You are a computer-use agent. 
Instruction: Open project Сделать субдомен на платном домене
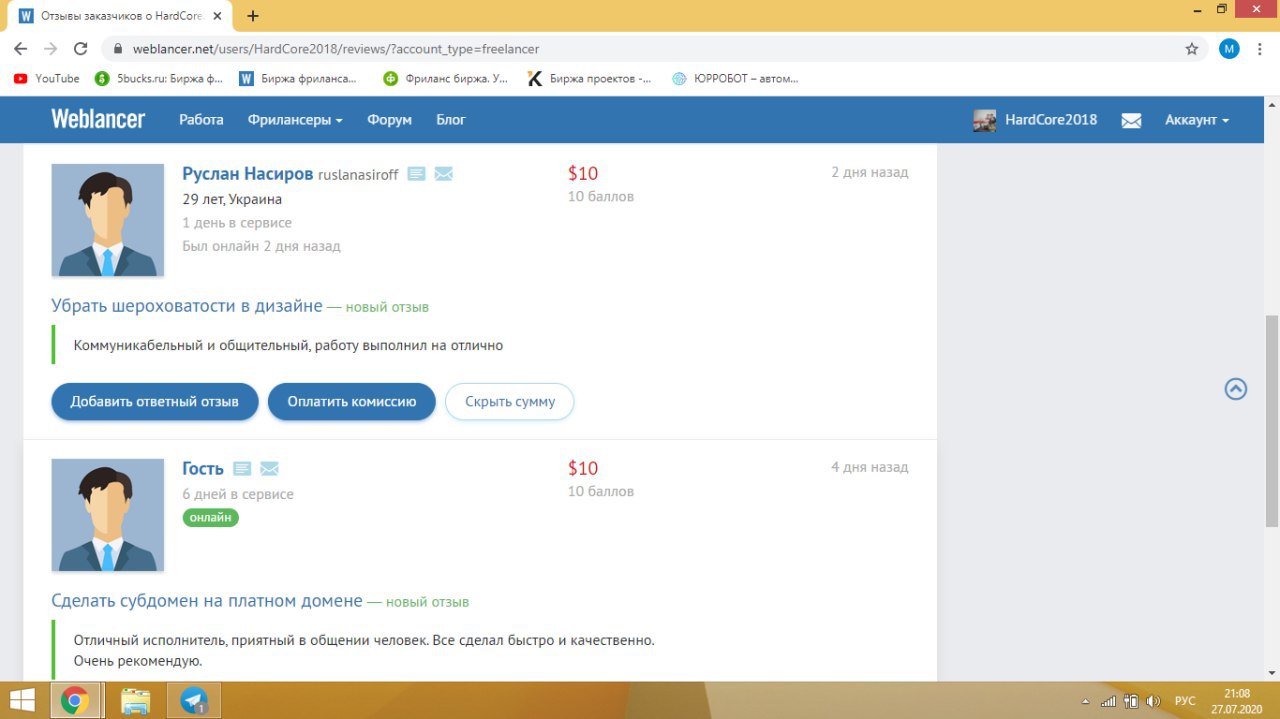[x=207, y=601]
